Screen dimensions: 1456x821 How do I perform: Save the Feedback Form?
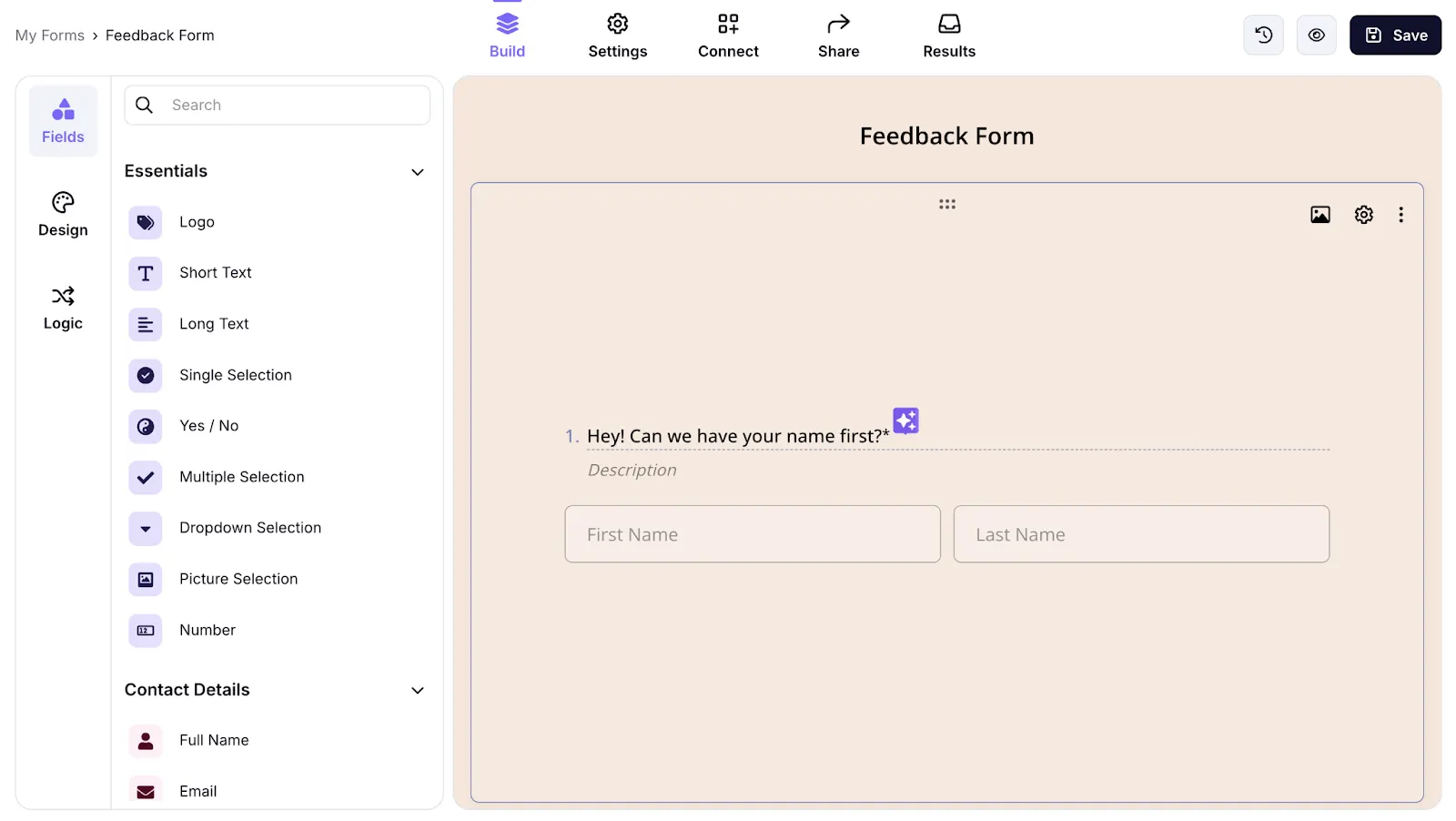point(1394,35)
